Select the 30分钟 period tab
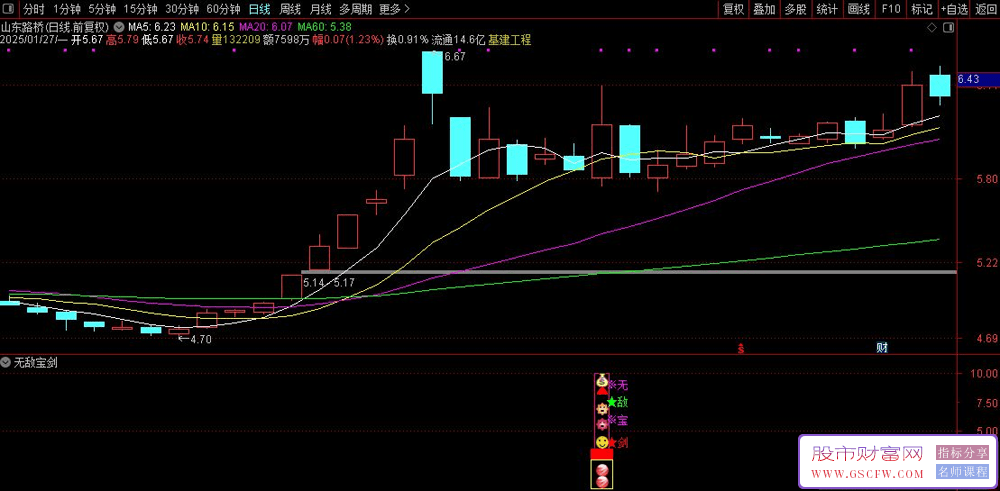The width and height of the screenshot is (1000, 491). click(181, 9)
